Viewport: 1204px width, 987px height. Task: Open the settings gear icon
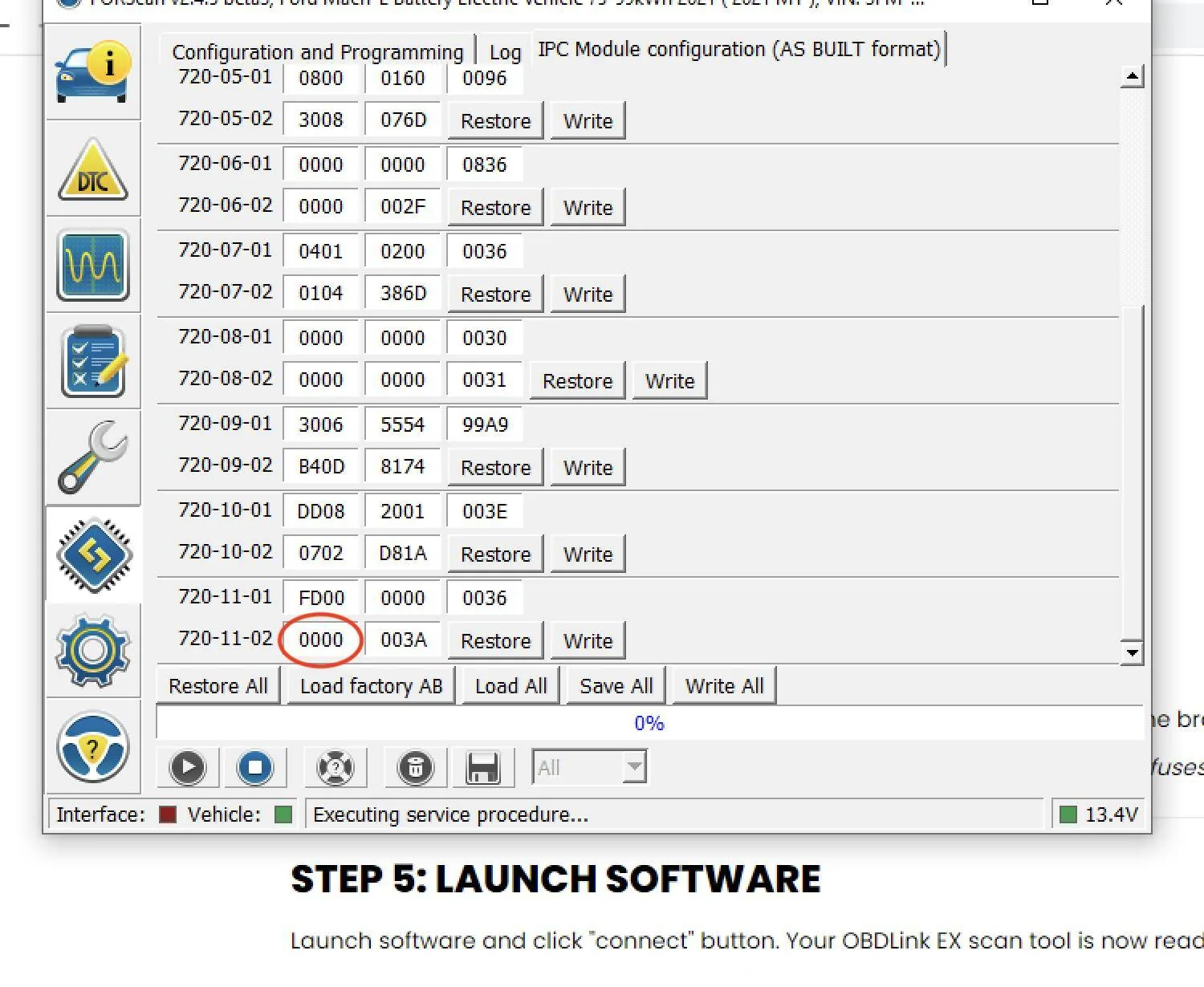pyautogui.click(x=93, y=651)
